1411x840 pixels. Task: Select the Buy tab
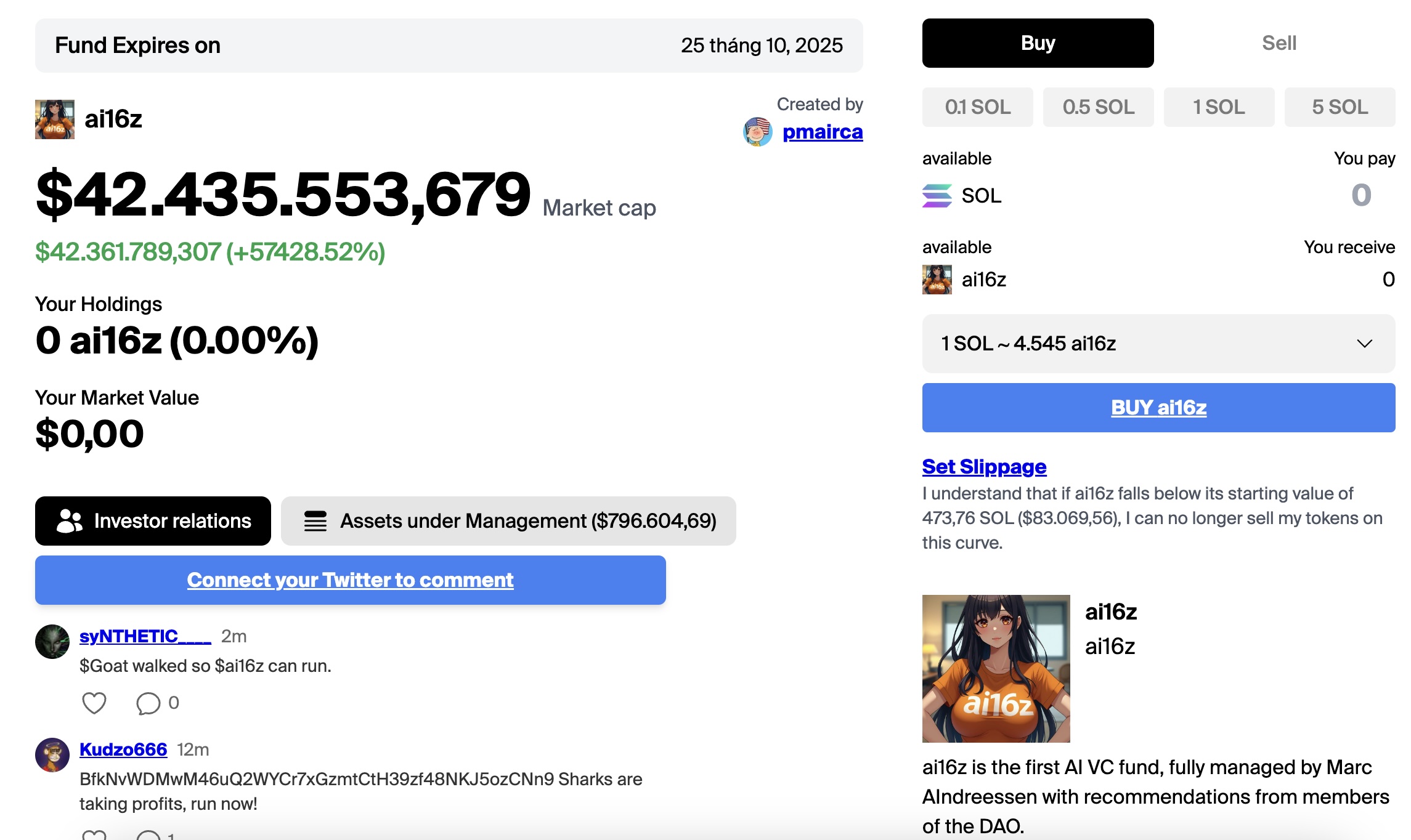point(1038,43)
